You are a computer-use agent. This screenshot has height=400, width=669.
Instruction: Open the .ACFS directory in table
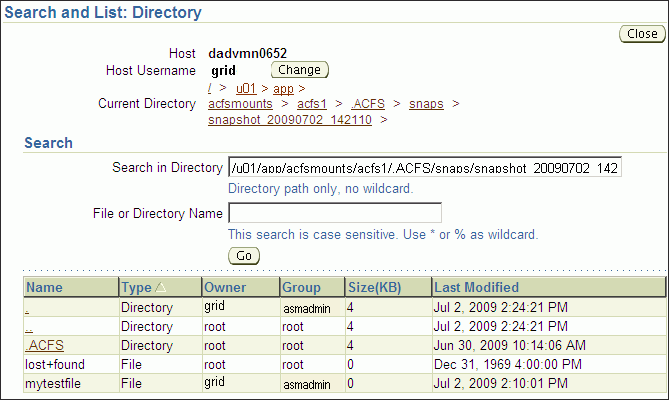click(x=45, y=345)
